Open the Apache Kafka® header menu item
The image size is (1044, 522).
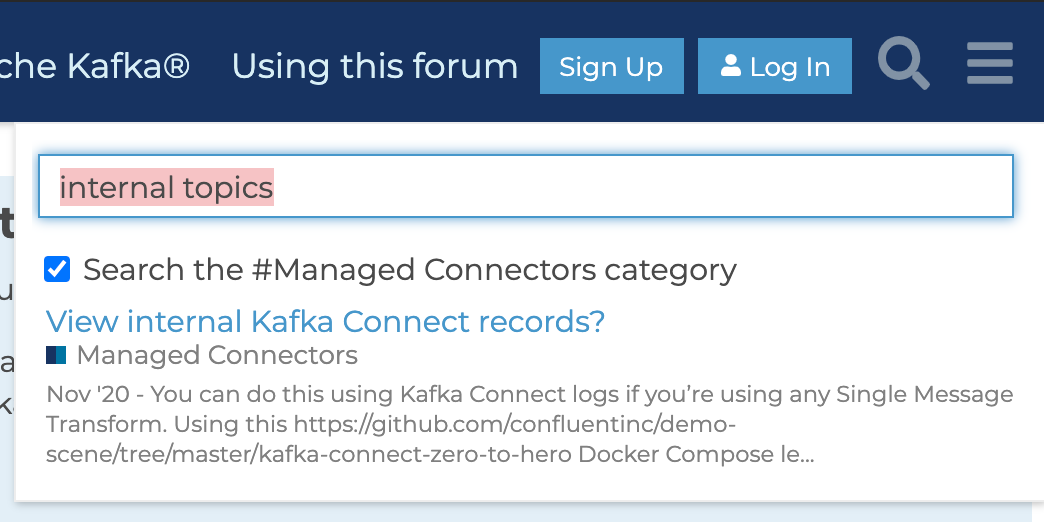pos(95,66)
